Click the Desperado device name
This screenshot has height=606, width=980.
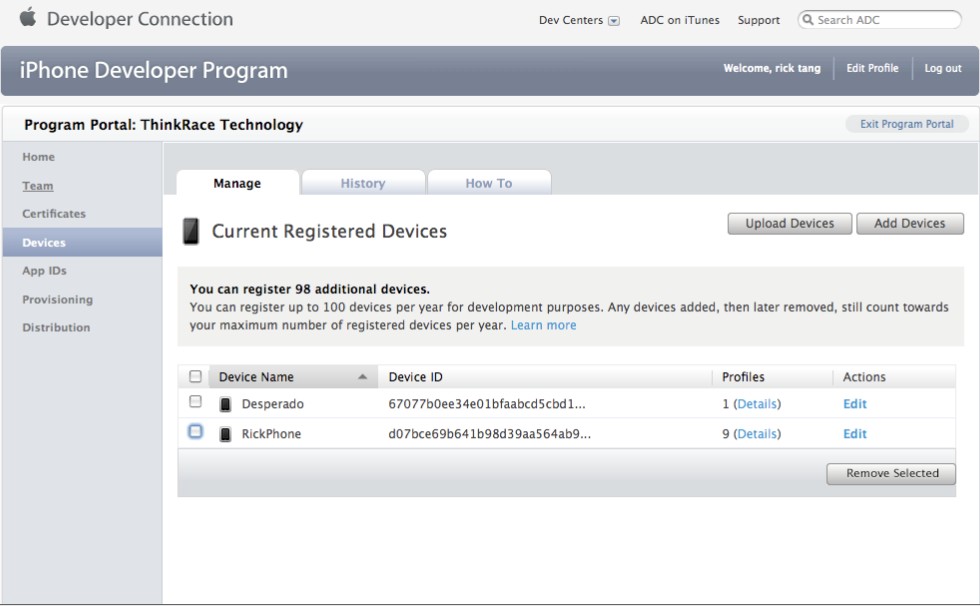[x=272, y=404]
